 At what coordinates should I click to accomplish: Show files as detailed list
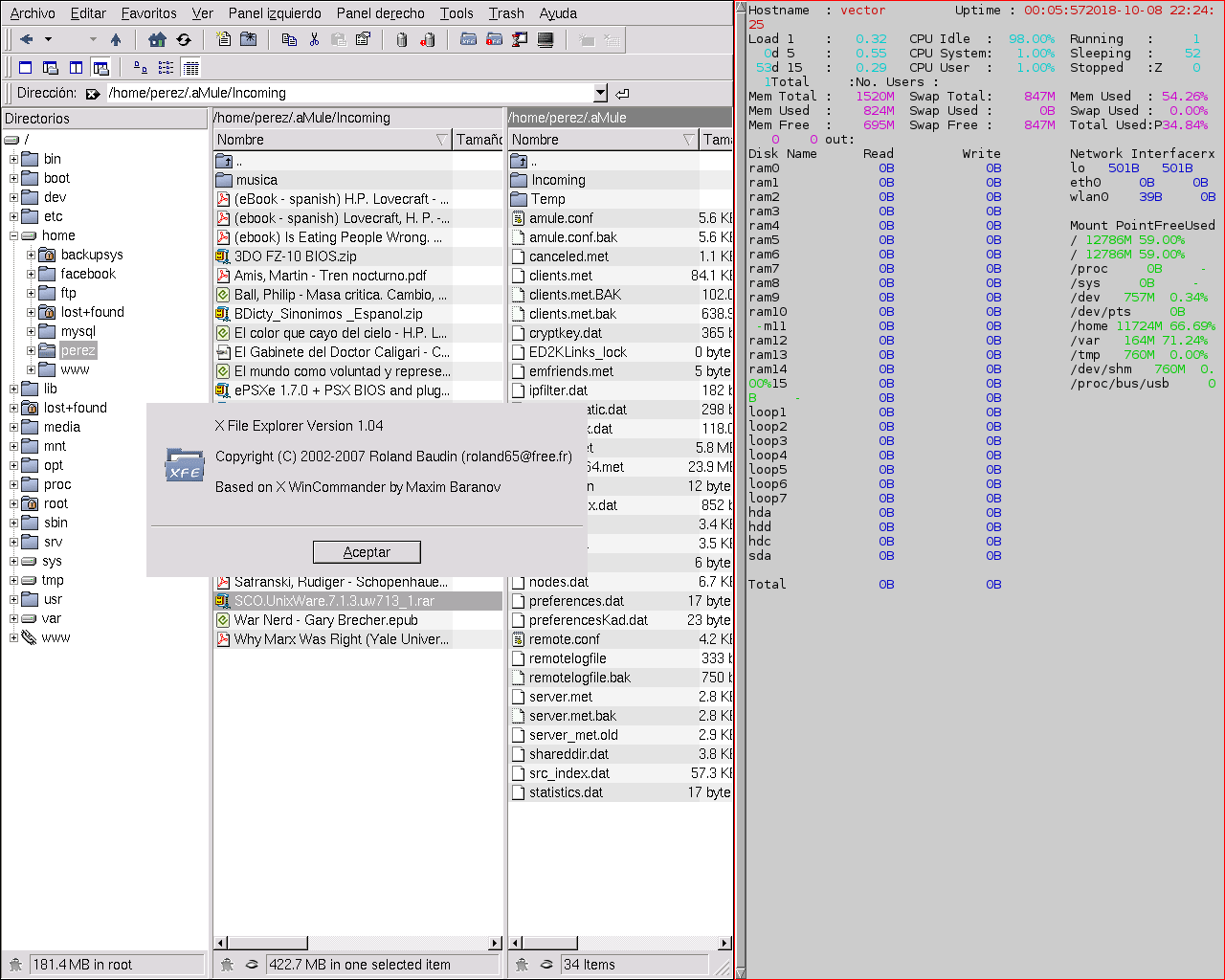[190, 68]
